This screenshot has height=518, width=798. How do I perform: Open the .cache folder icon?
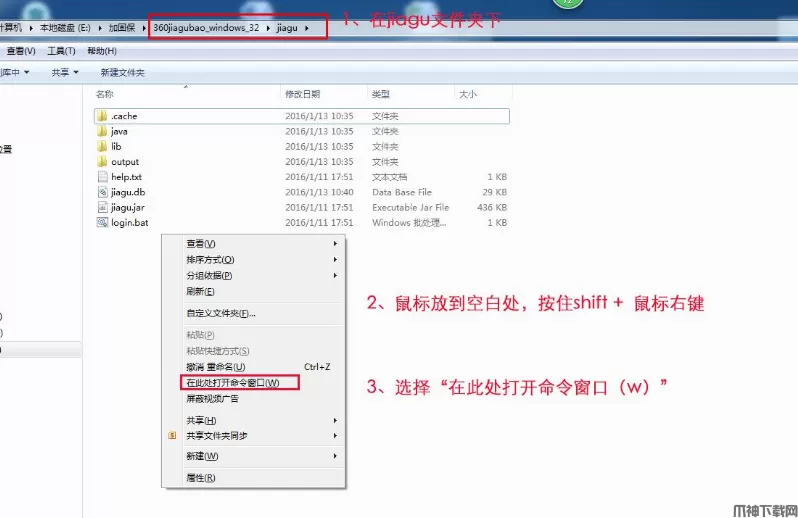(102, 116)
